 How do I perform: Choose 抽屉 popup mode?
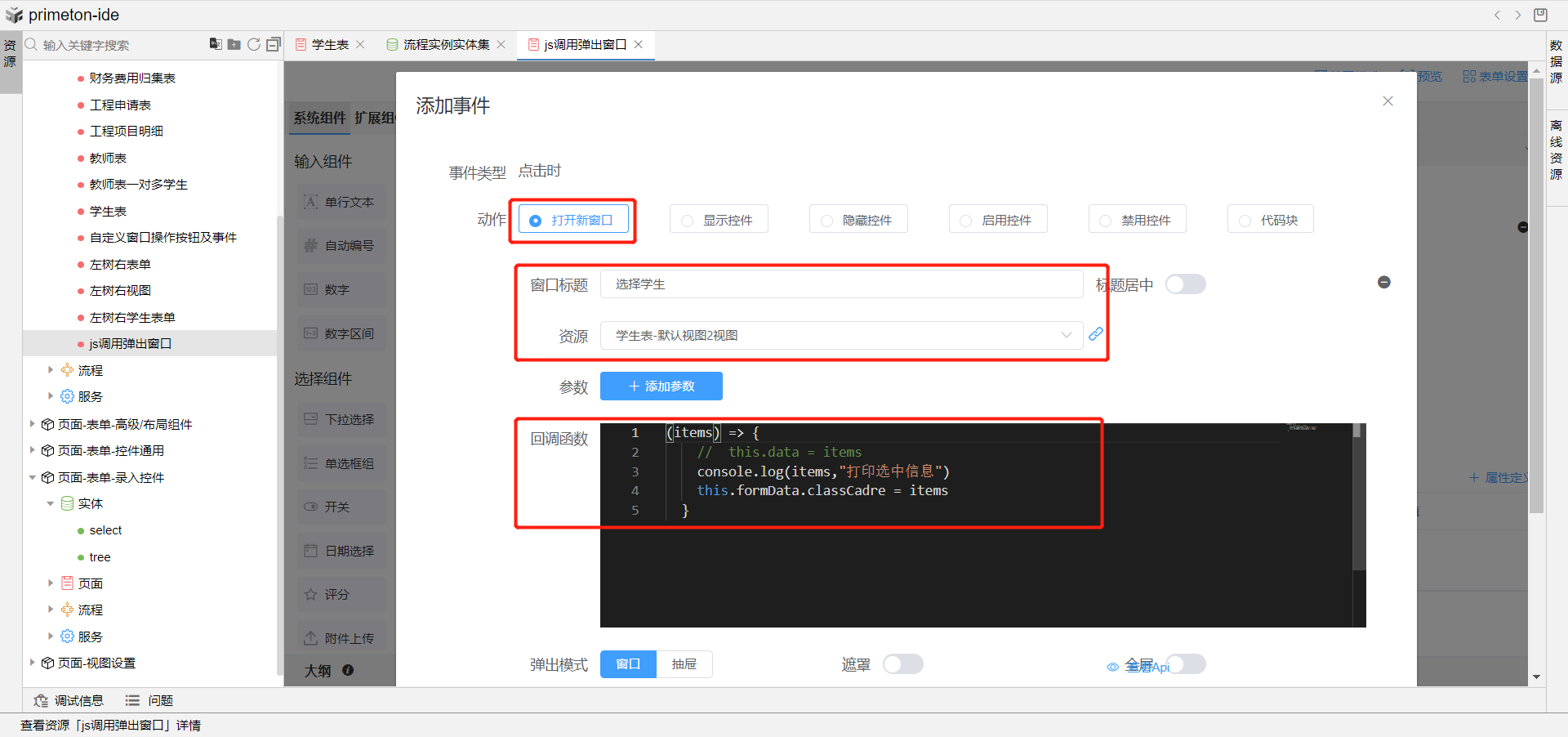tap(684, 664)
